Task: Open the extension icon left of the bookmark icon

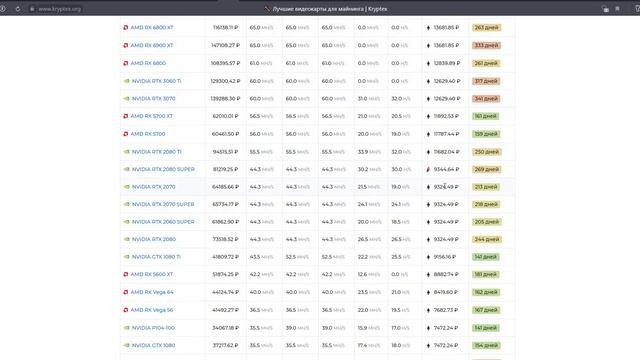Action: (606, 9)
